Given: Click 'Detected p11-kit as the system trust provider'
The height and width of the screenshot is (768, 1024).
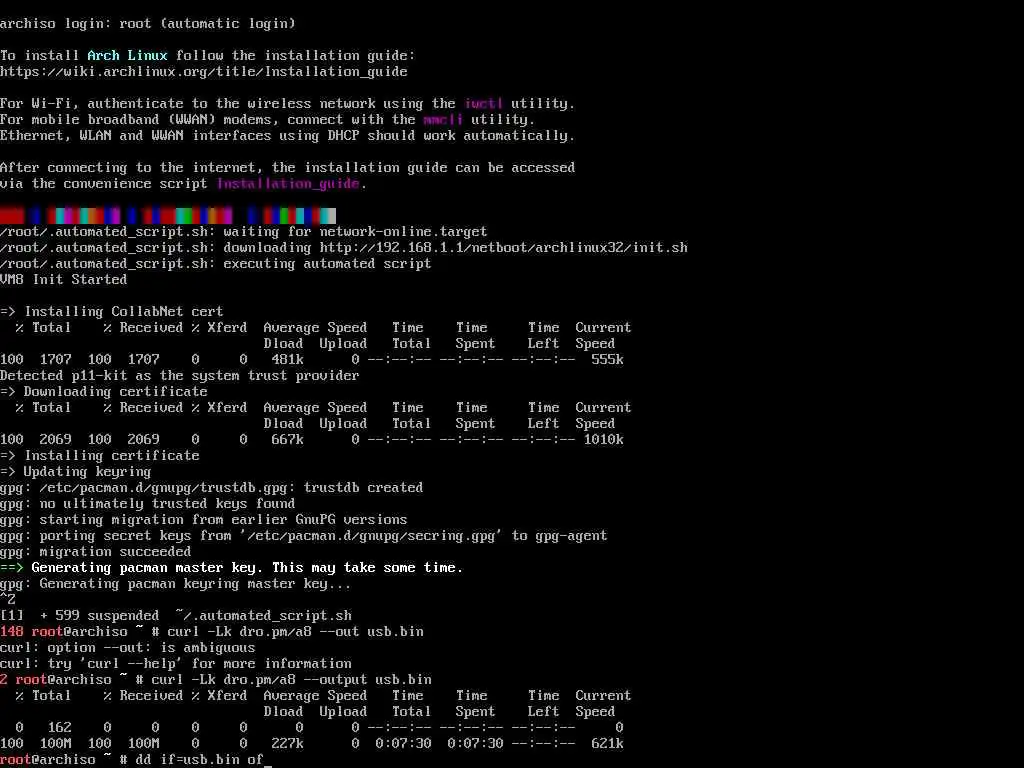Looking at the screenshot, I should [180, 376].
